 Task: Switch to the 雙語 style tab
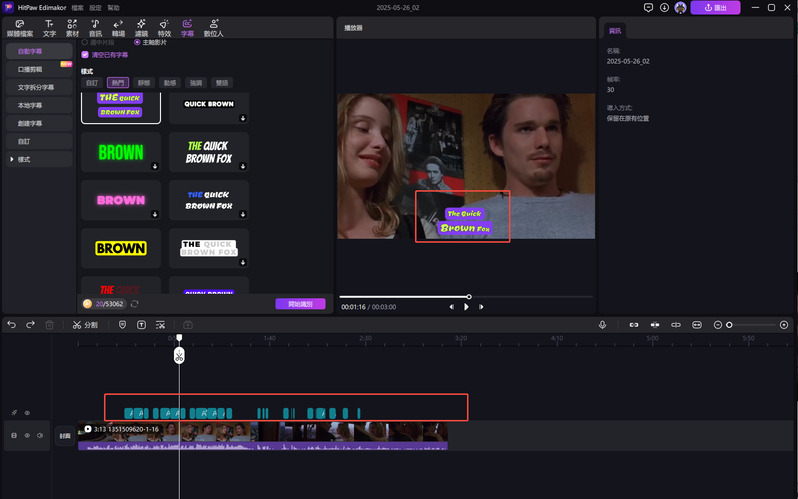coord(221,82)
